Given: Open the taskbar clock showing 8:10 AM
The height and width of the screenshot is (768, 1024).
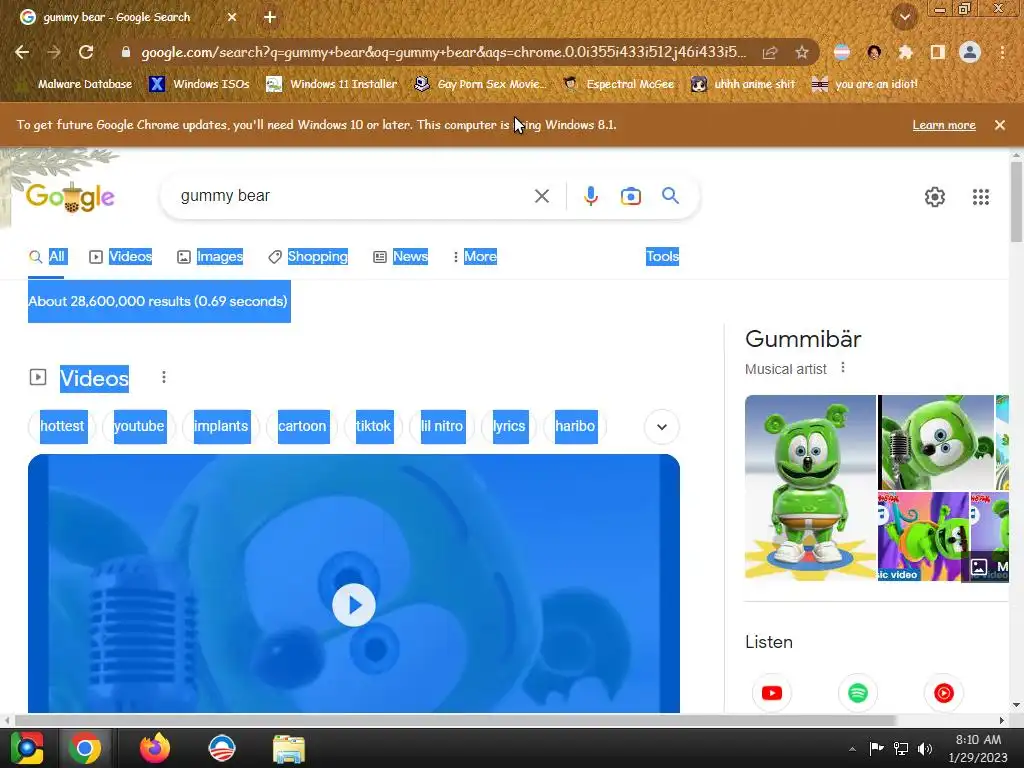Looking at the screenshot, I should click(x=978, y=748).
